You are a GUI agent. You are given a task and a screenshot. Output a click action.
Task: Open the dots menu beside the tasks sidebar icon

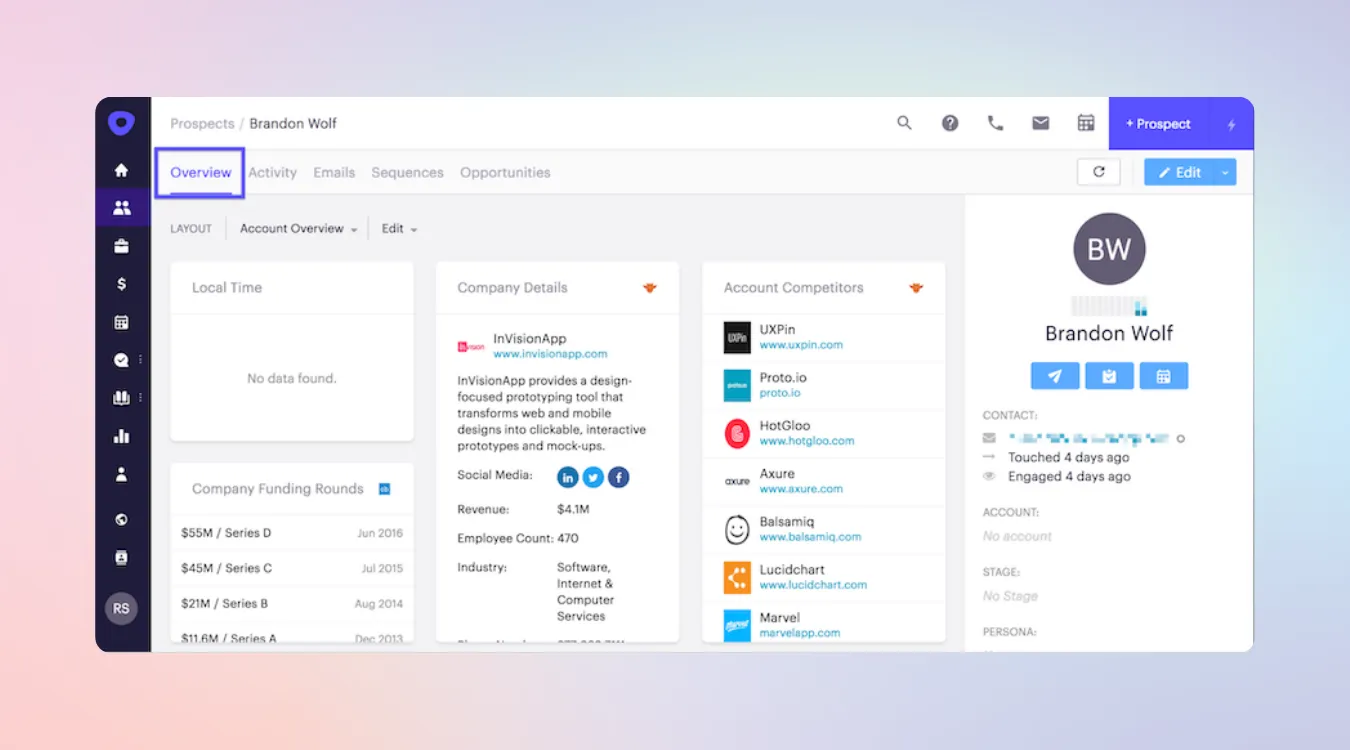(x=141, y=360)
